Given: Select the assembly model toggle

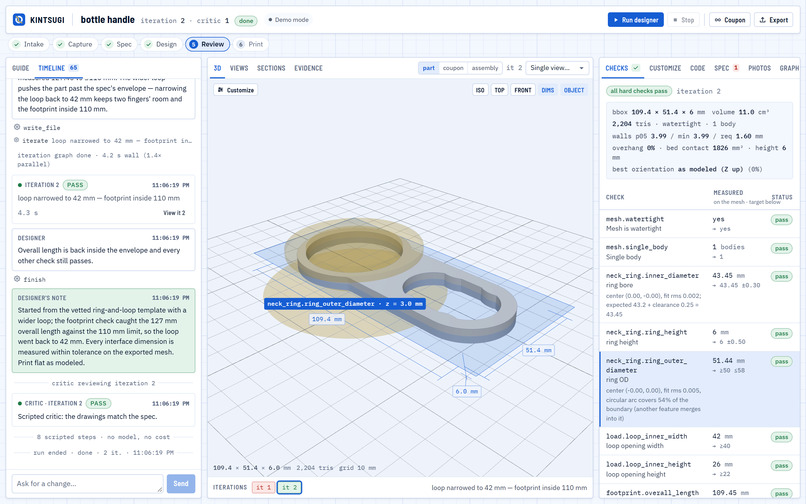Looking at the screenshot, I should [485, 68].
